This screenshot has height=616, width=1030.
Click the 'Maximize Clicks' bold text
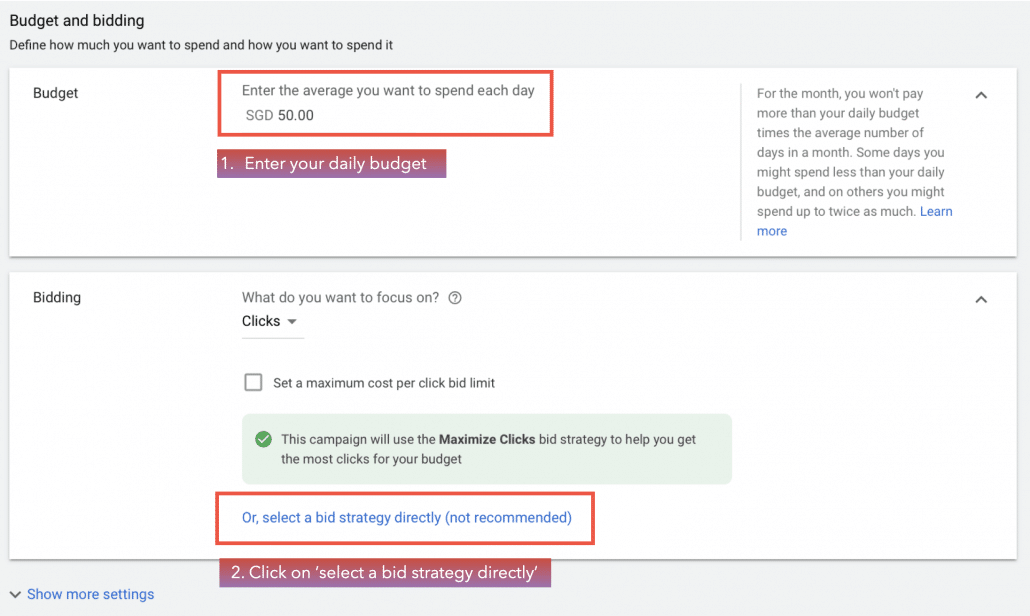[487, 439]
